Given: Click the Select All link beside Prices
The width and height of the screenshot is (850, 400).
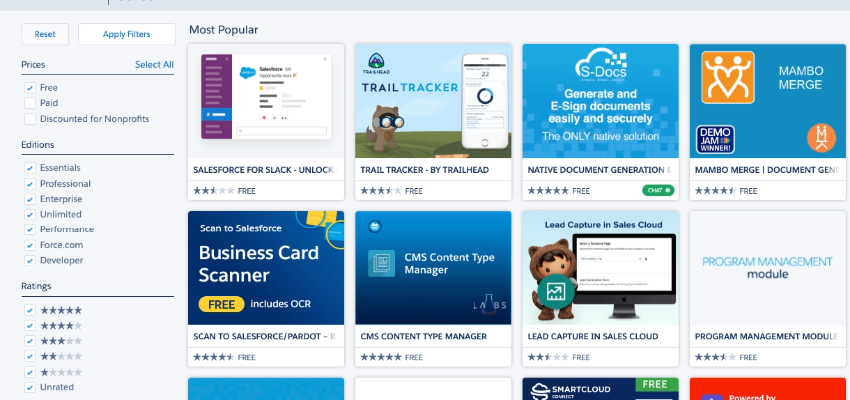Looking at the screenshot, I should (x=154, y=65).
